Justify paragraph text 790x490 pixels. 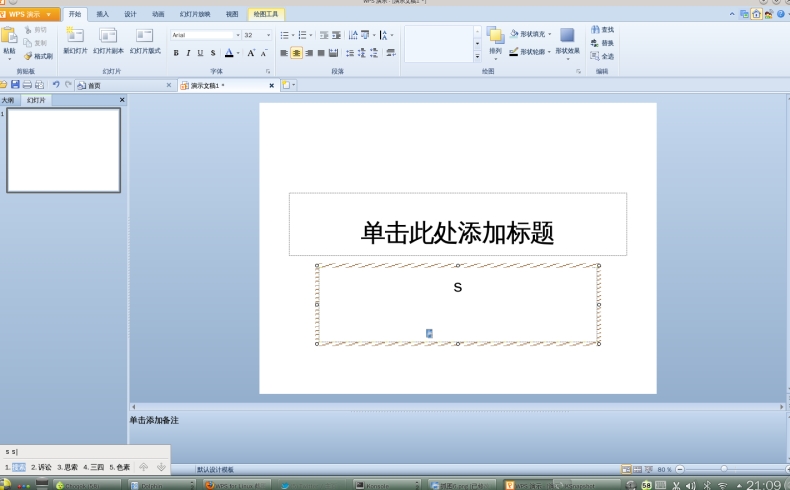pos(321,53)
